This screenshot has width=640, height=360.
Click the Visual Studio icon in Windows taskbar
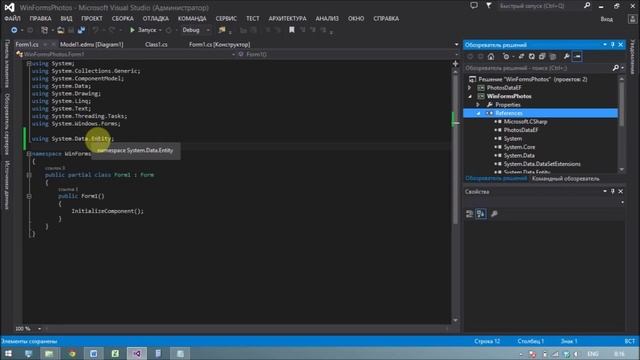point(137,353)
